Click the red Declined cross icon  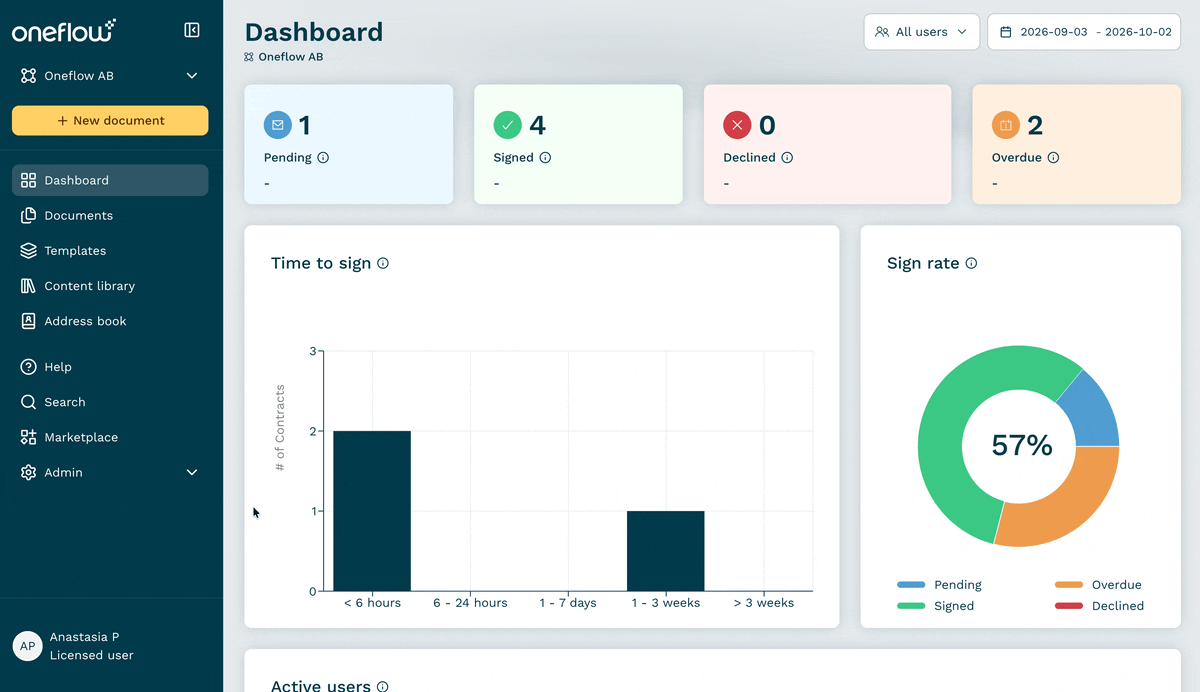coord(737,125)
